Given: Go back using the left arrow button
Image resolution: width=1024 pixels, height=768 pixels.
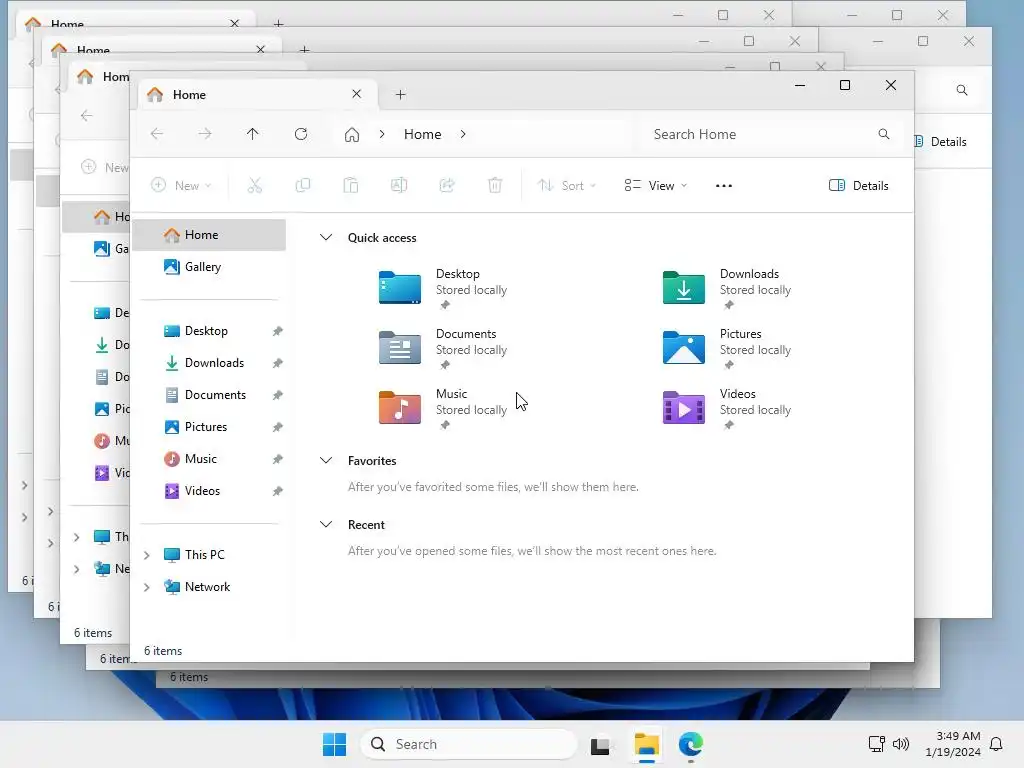Looking at the screenshot, I should point(157,134).
